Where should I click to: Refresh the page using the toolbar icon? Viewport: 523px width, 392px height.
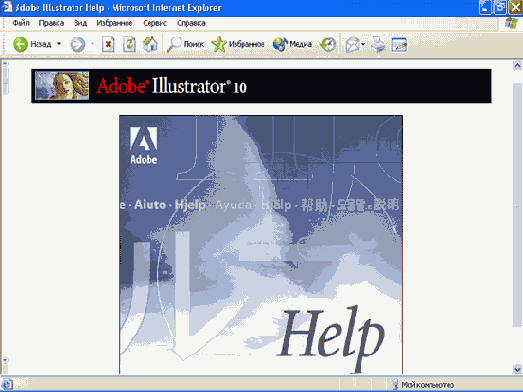point(129,44)
